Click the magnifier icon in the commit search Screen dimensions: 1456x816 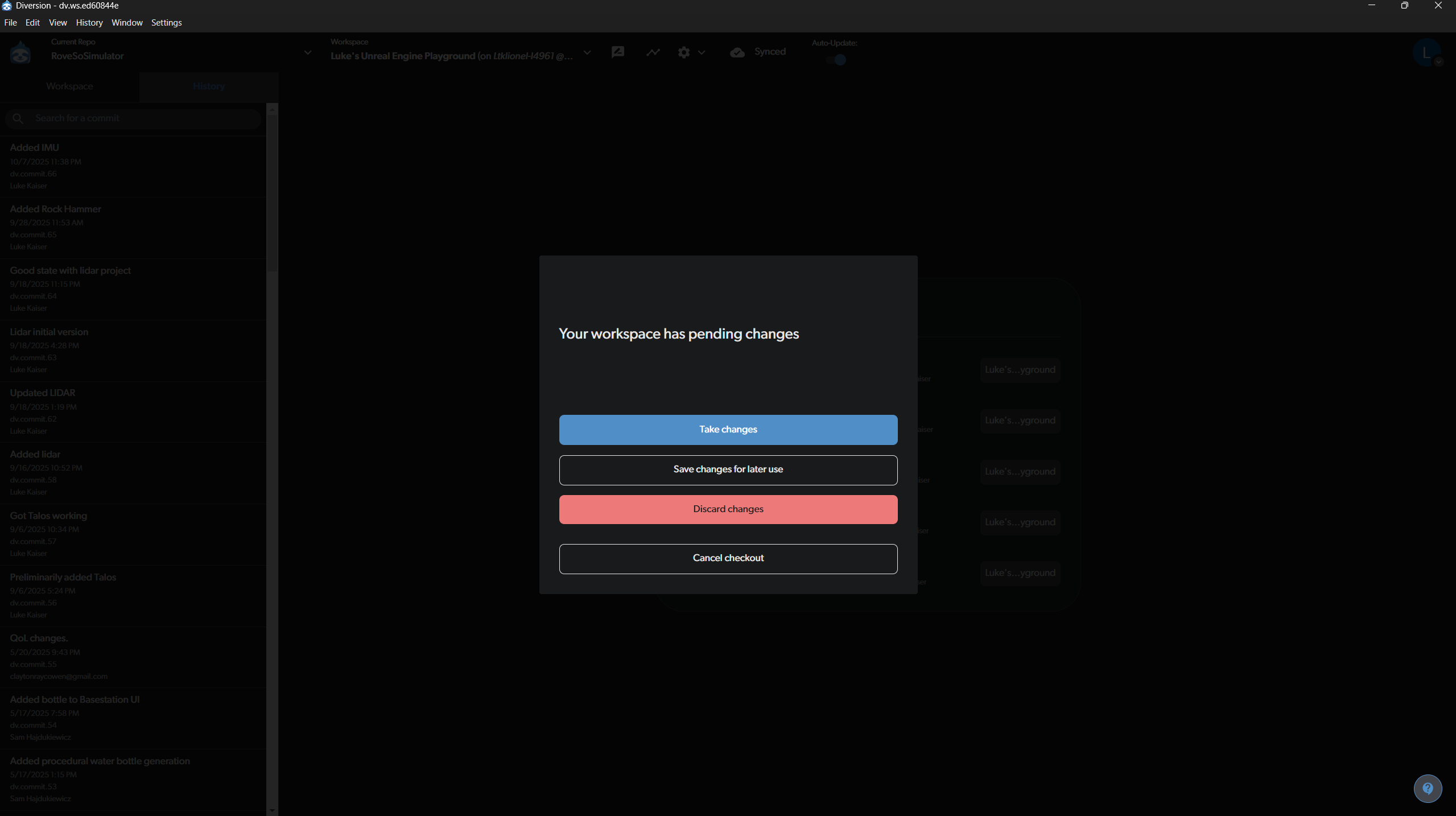point(18,118)
